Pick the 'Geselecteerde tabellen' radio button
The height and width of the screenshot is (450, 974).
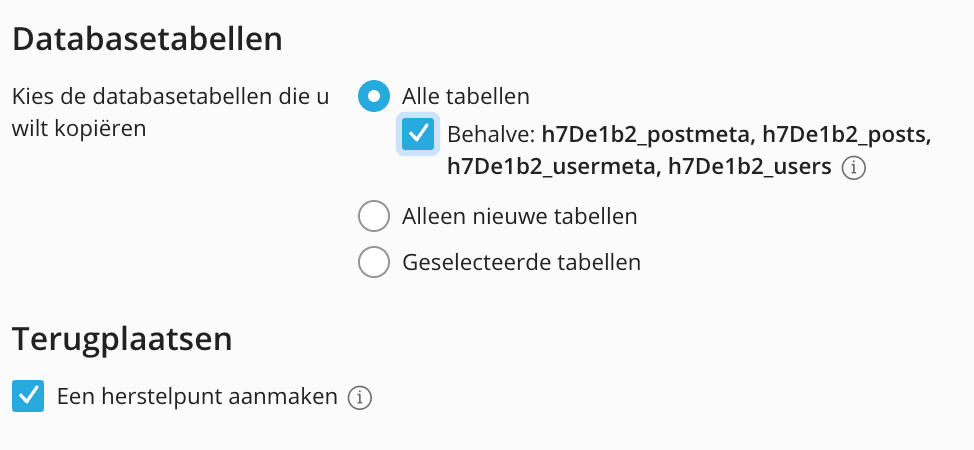(373, 262)
